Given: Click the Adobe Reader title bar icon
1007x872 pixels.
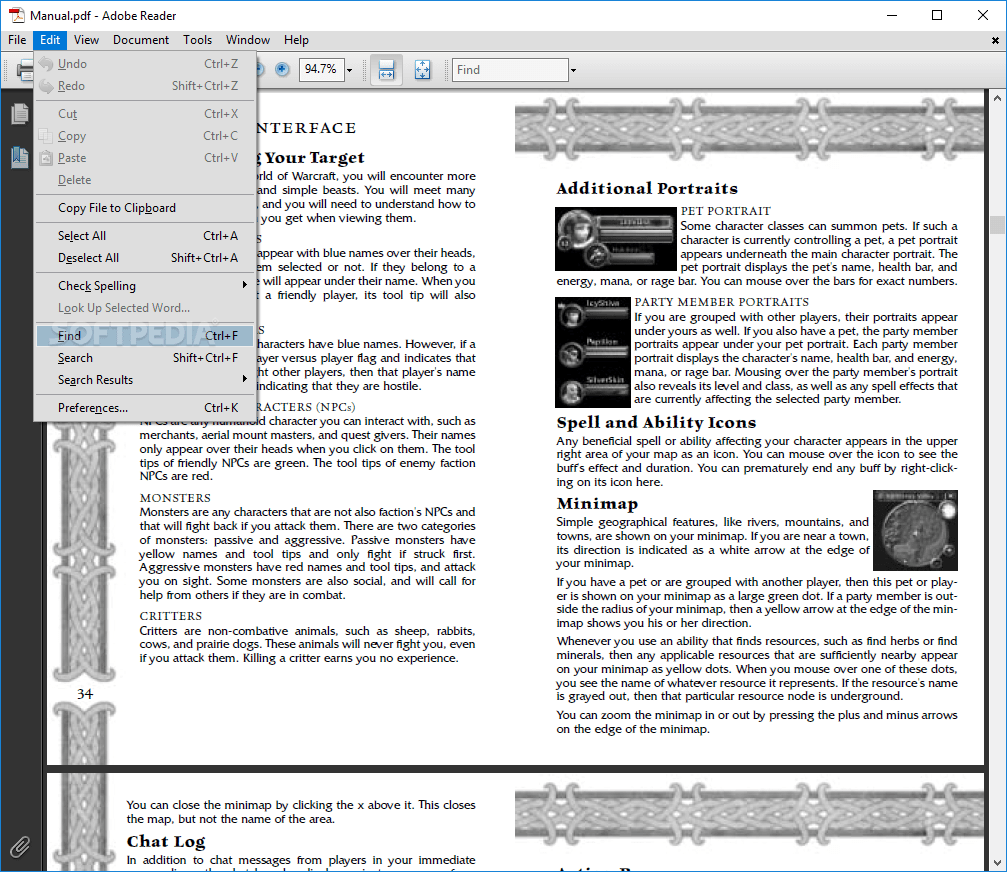Looking at the screenshot, I should tap(17, 15).
